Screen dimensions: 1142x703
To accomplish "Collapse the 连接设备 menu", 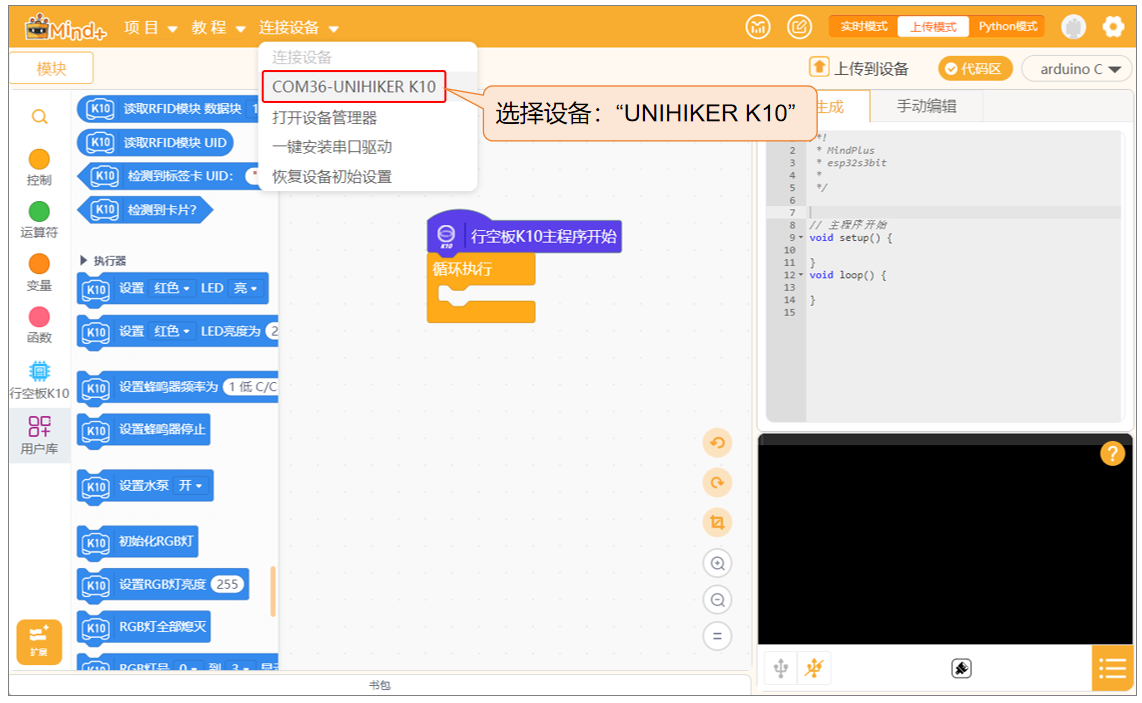I will coord(299,28).
